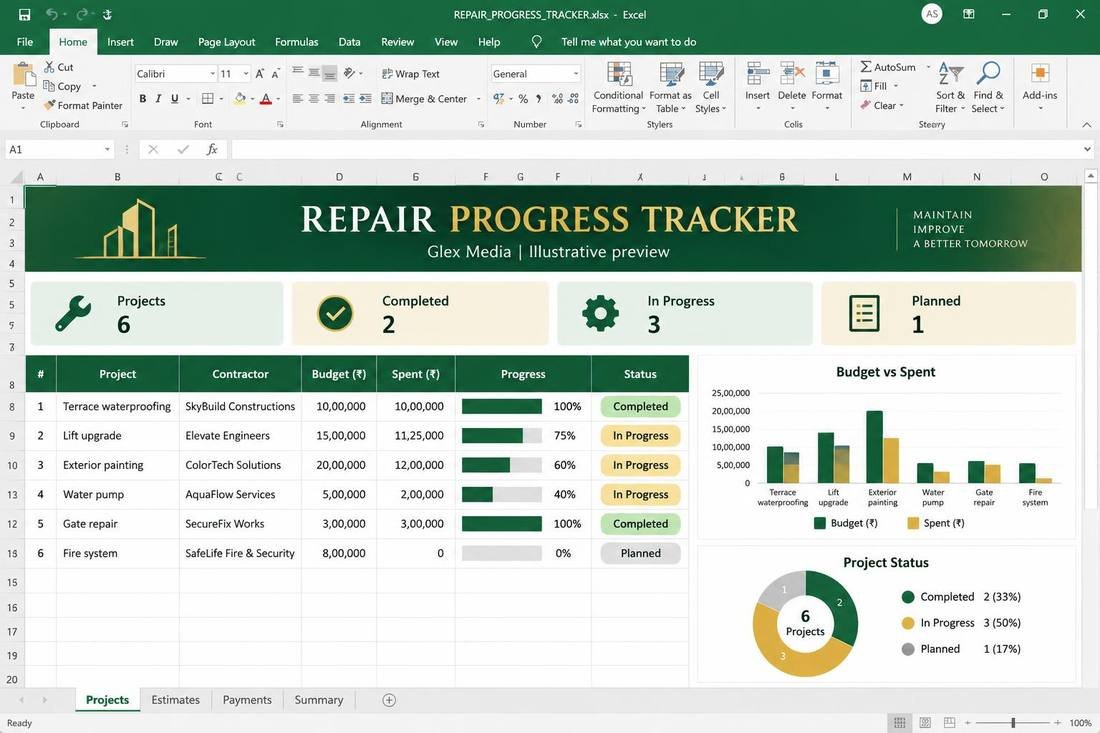This screenshot has width=1100, height=733.
Task: Click the Increase Decimal icon
Action: pos(558,99)
